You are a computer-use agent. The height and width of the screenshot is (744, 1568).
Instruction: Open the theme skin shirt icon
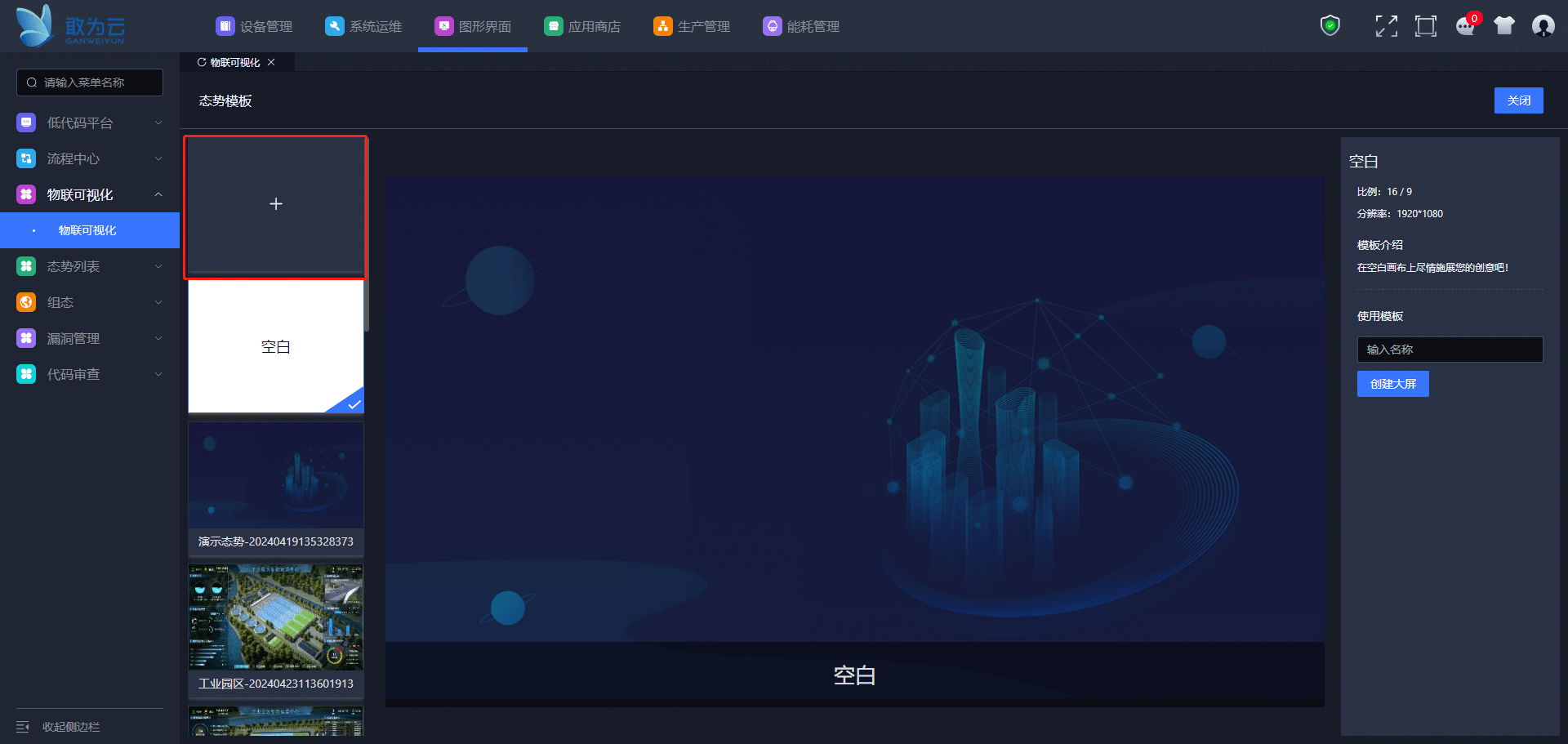(1504, 26)
